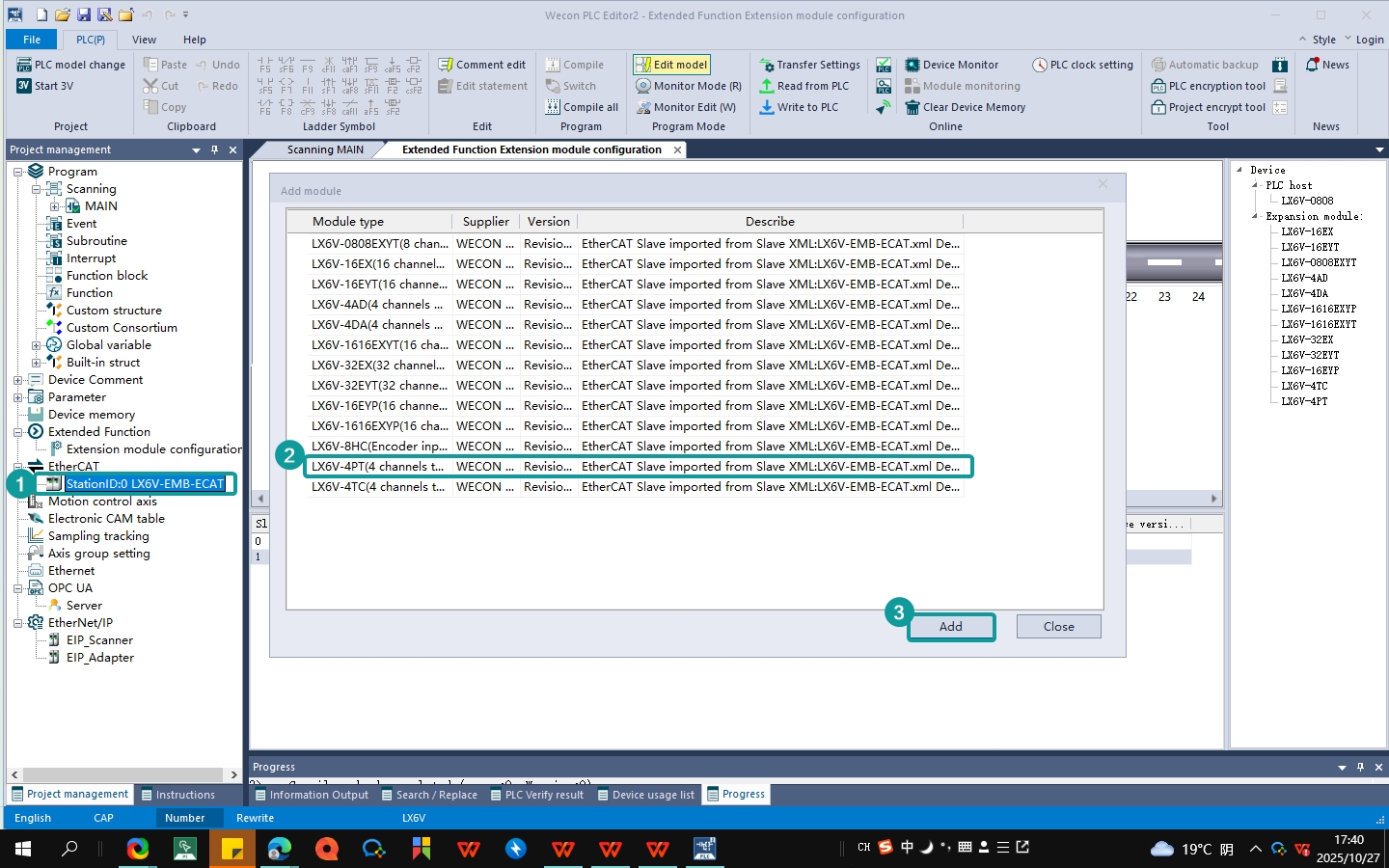This screenshot has width=1389, height=868.
Task: Open Project management panel dropdown arrow
Action: pyautogui.click(x=196, y=149)
